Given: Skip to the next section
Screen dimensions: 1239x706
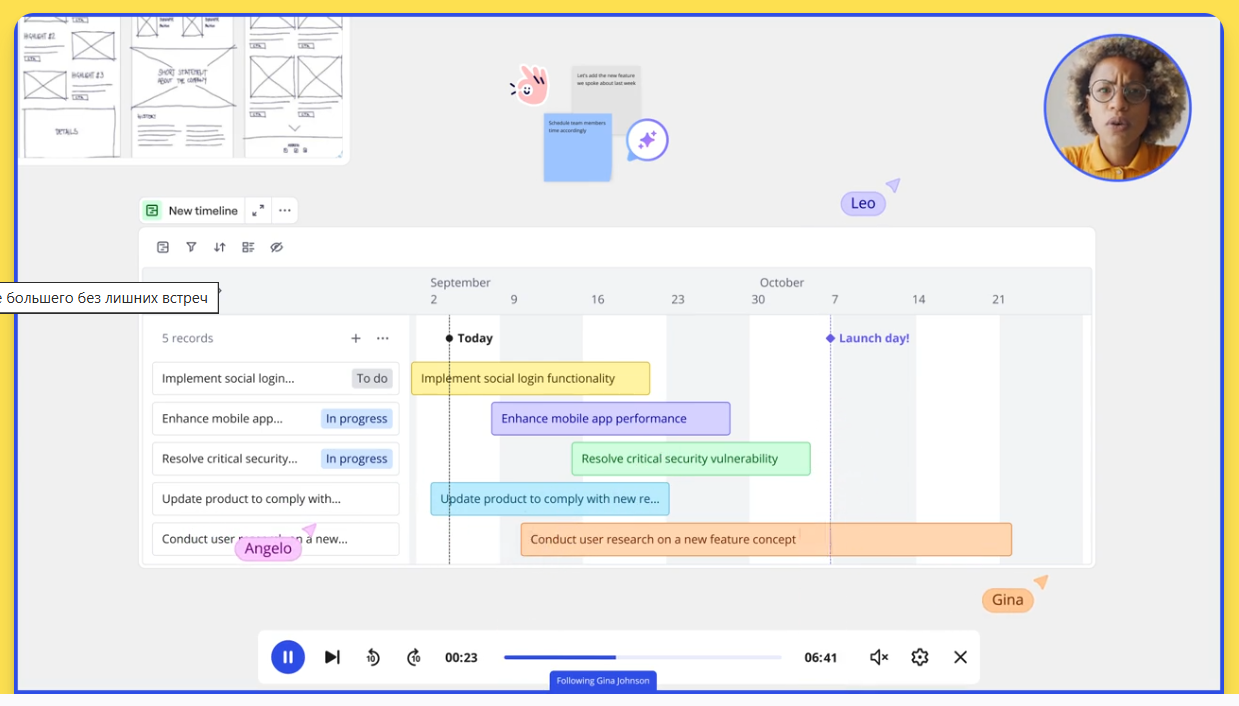Looking at the screenshot, I should [x=332, y=657].
